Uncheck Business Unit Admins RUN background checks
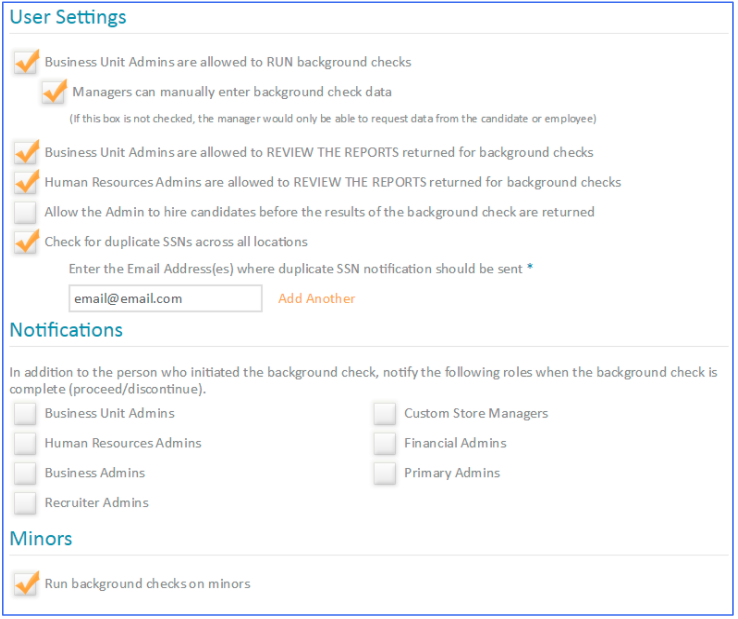The width and height of the screenshot is (738, 619). [x=25, y=63]
